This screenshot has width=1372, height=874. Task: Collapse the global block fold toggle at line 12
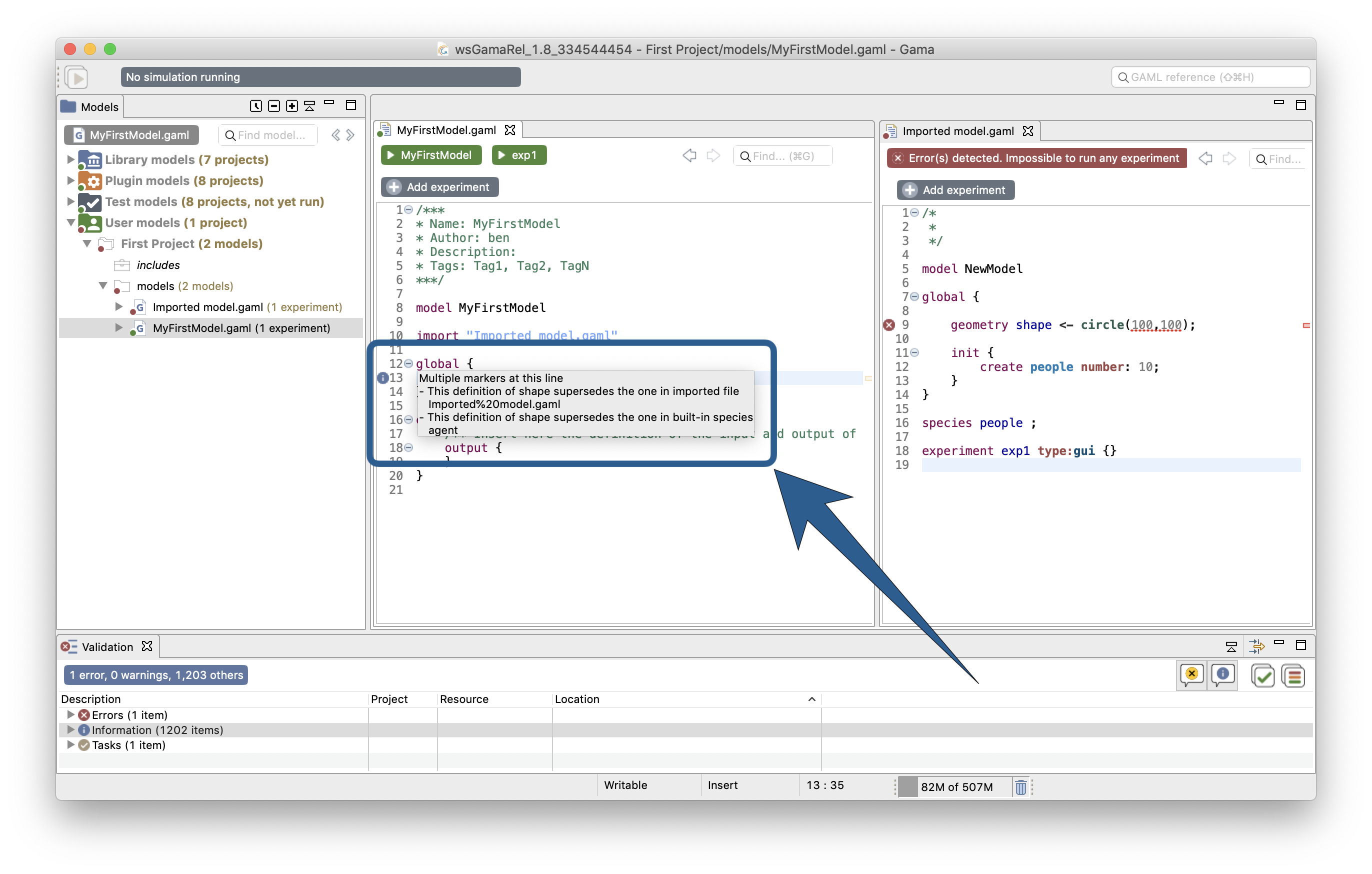(x=408, y=363)
